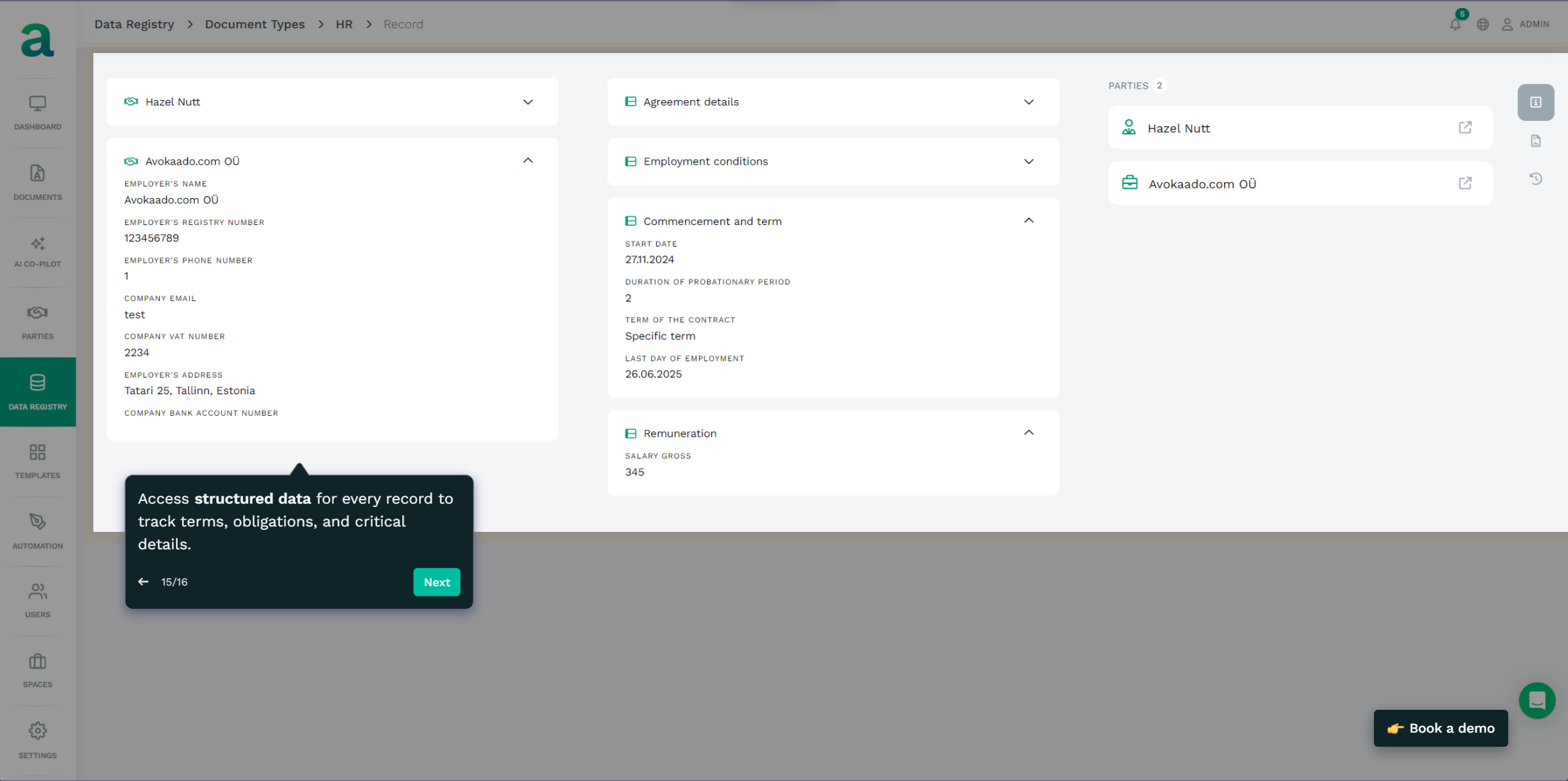The width and height of the screenshot is (1568, 781).
Task: Open Hazel Nutt party external link icon
Action: click(x=1465, y=128)
